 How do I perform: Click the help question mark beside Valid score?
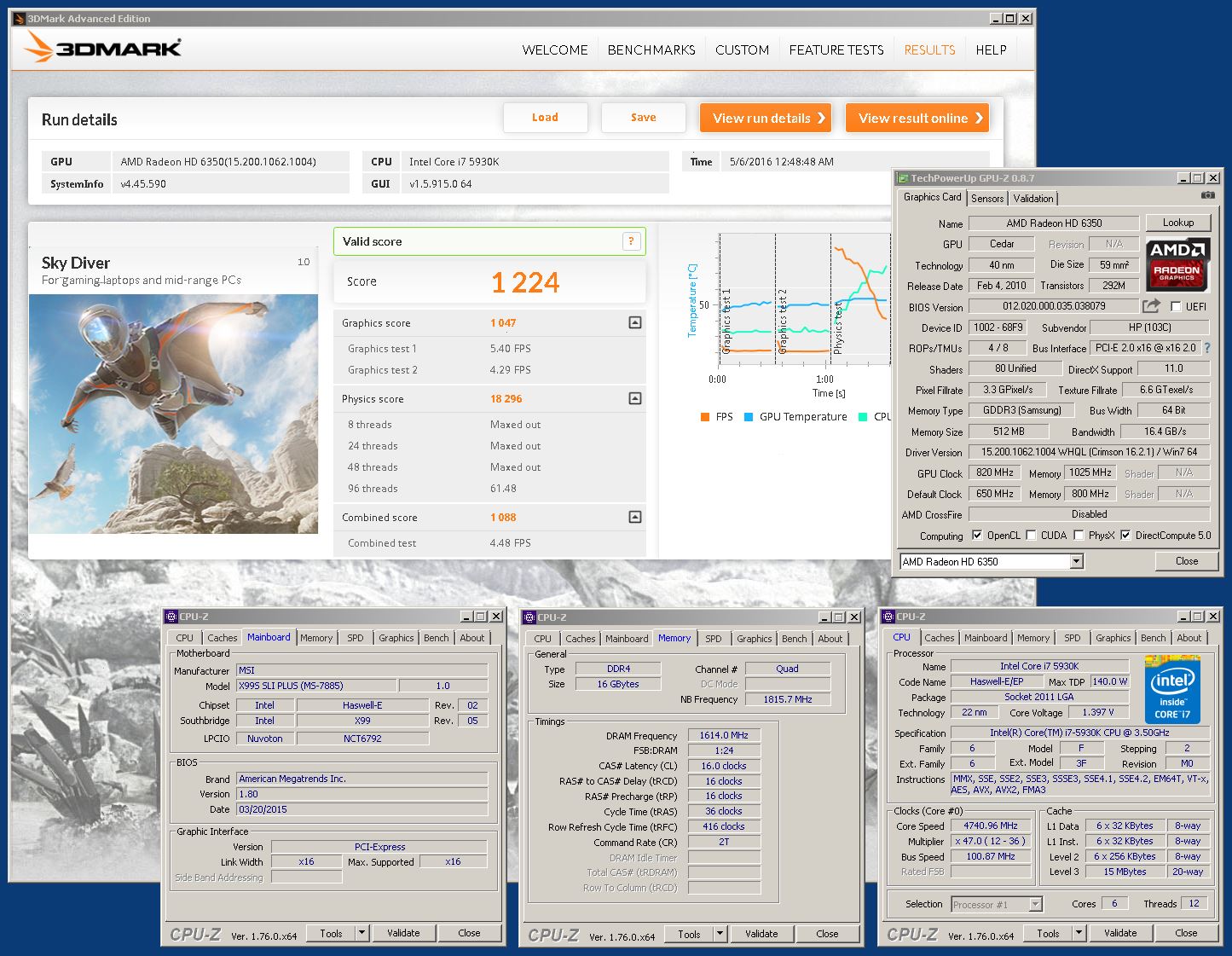pos(631,241)
